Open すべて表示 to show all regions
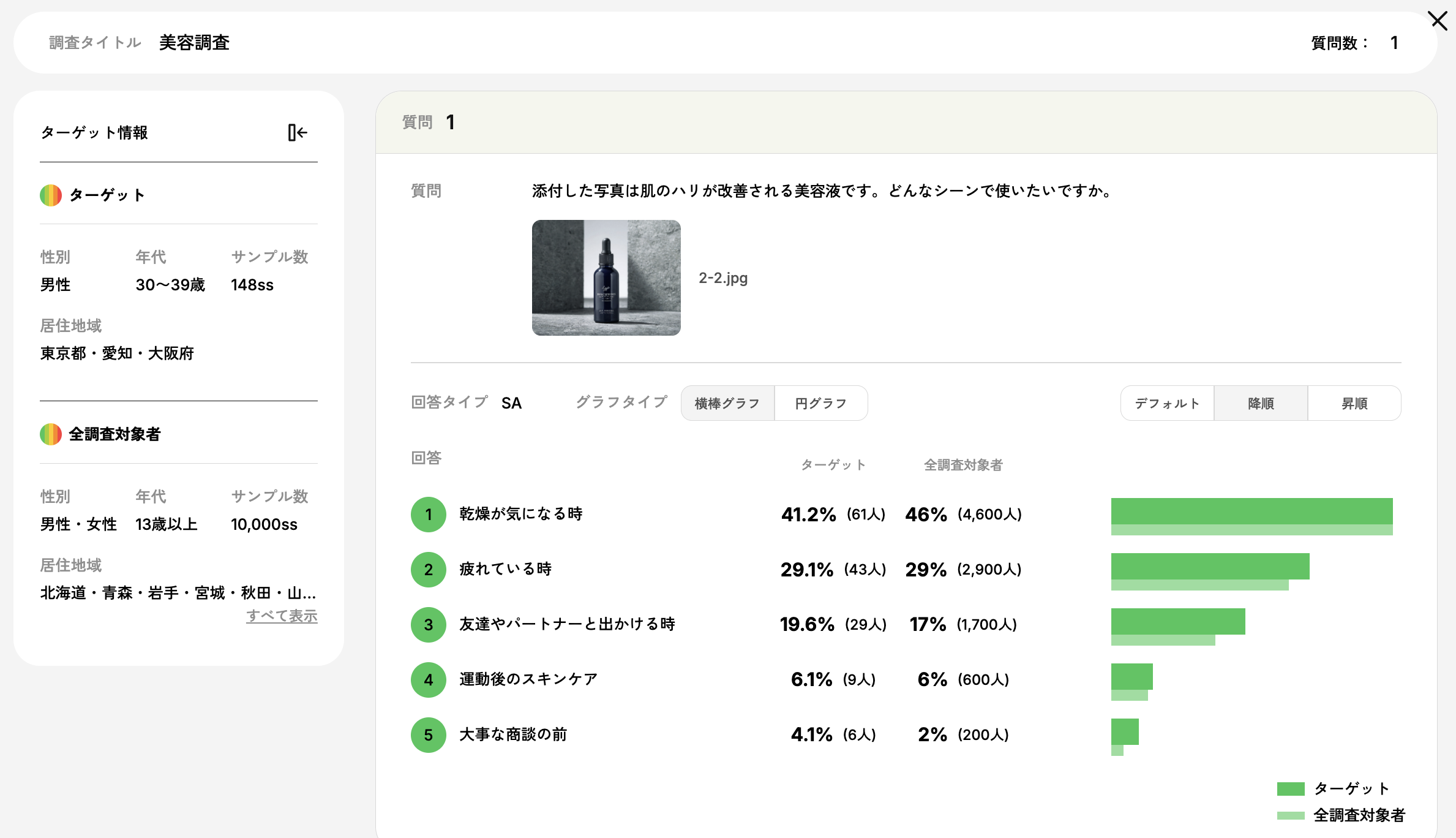Image resolution: width=1456 pixels, height=838 pixels. click(x=282, y=616)
